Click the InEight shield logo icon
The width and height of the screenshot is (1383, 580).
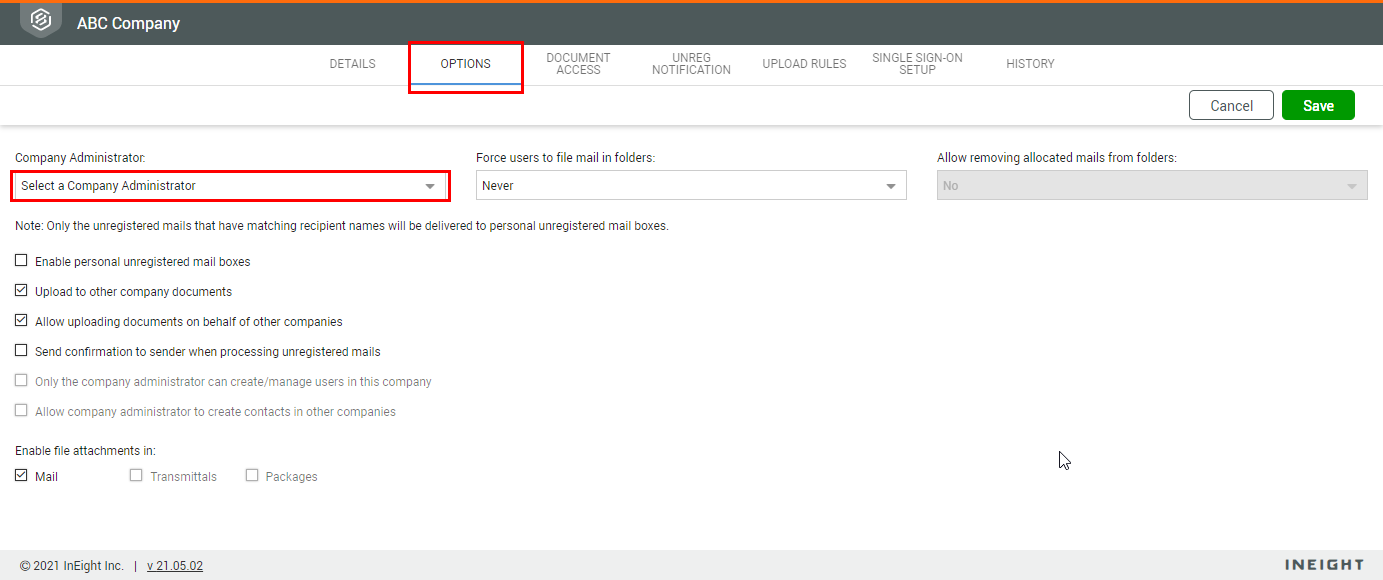[41, 20]
